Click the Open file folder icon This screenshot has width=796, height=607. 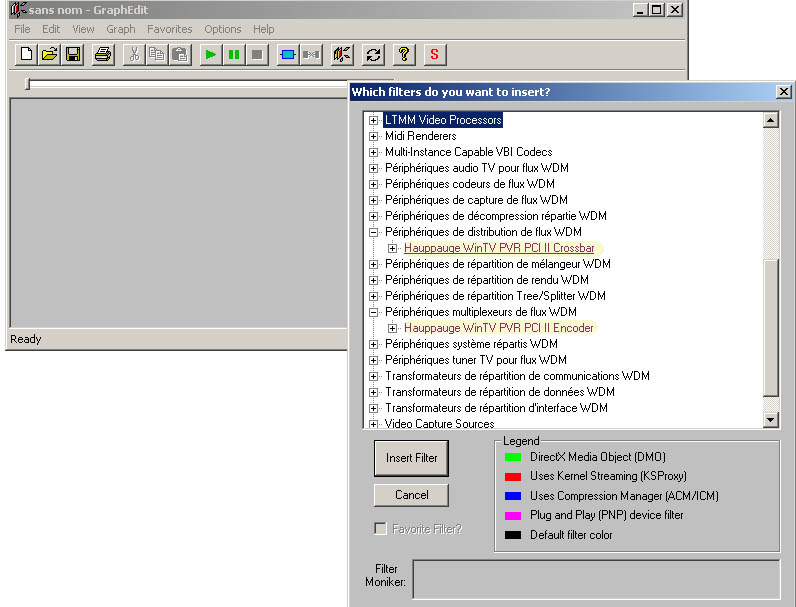coord(49,54)
